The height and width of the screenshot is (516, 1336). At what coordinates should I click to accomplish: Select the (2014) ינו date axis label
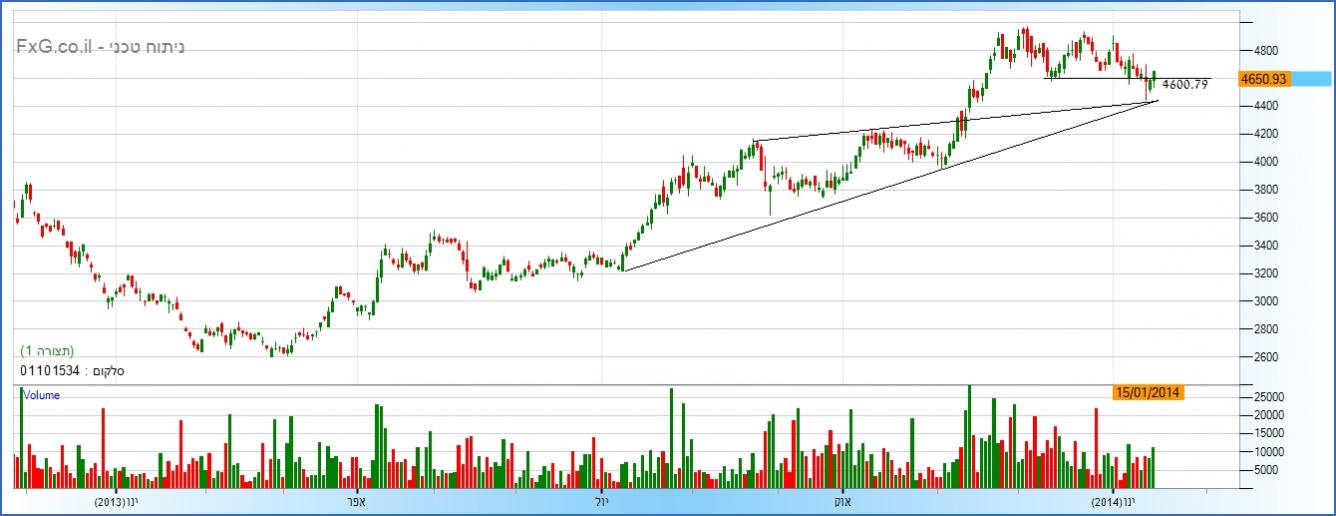(1111, 501)
